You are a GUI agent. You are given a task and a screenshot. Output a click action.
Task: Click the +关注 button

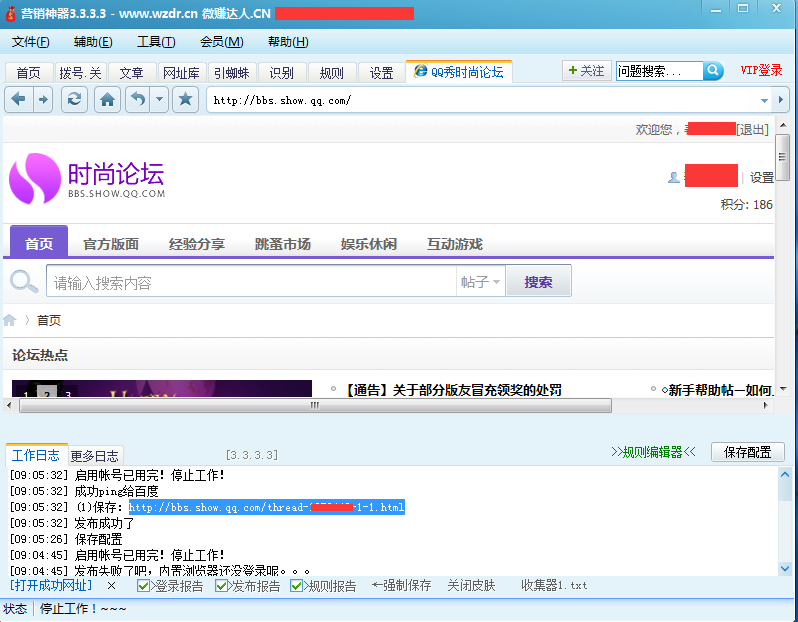(586, 70)
